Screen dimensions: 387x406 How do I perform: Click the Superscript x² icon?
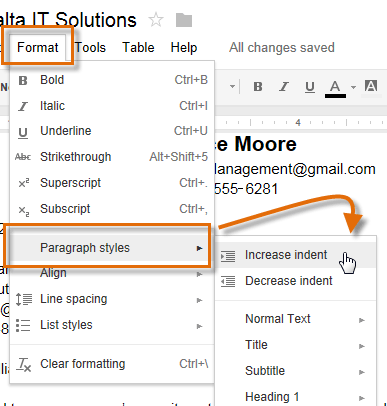click(23, 183)
